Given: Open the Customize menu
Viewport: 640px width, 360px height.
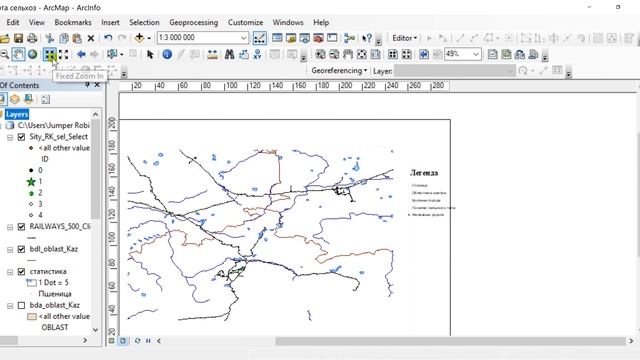Looking at the screenshot, I should (x=245, y=22).
